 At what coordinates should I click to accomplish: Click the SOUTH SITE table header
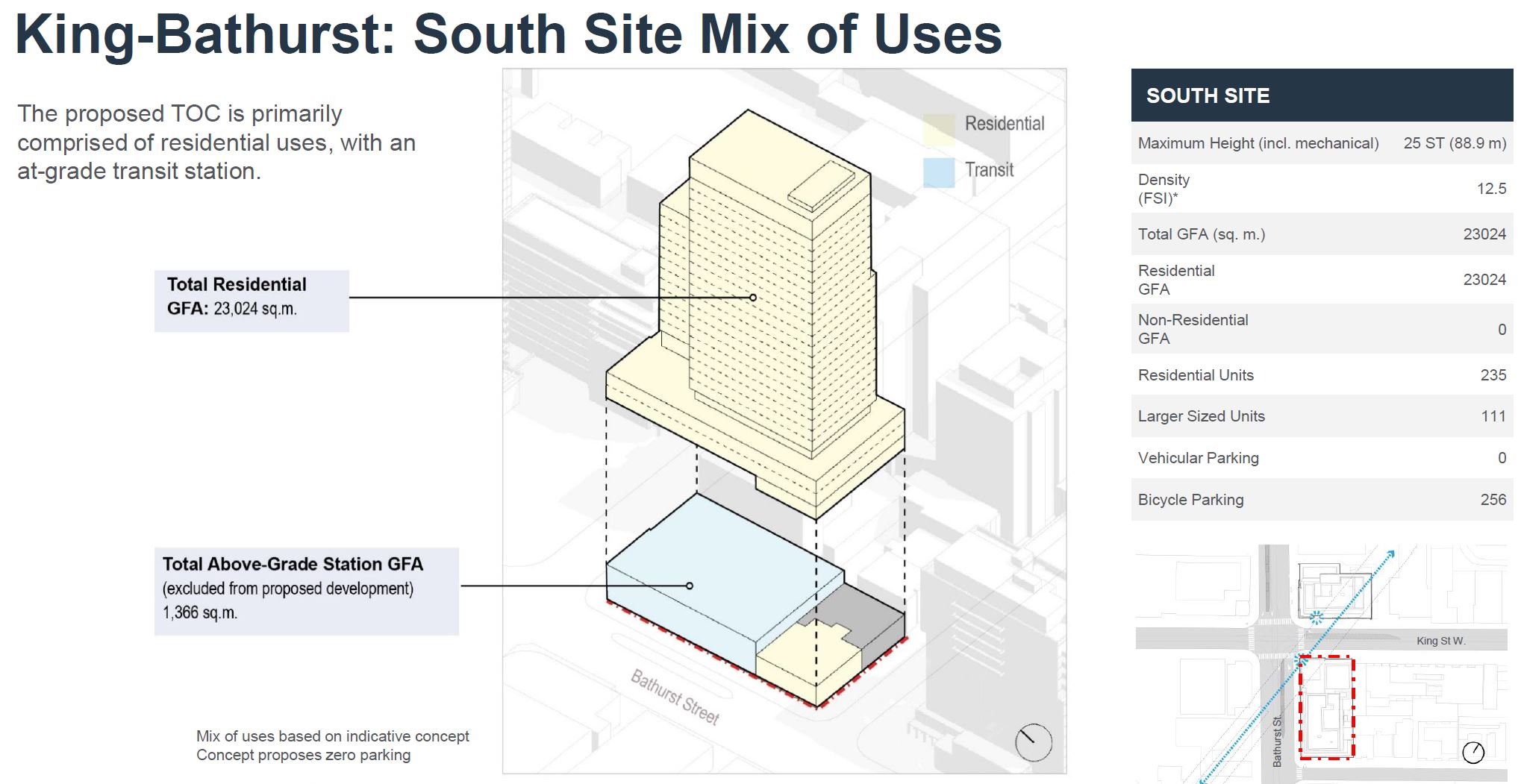pos(1321,95)
